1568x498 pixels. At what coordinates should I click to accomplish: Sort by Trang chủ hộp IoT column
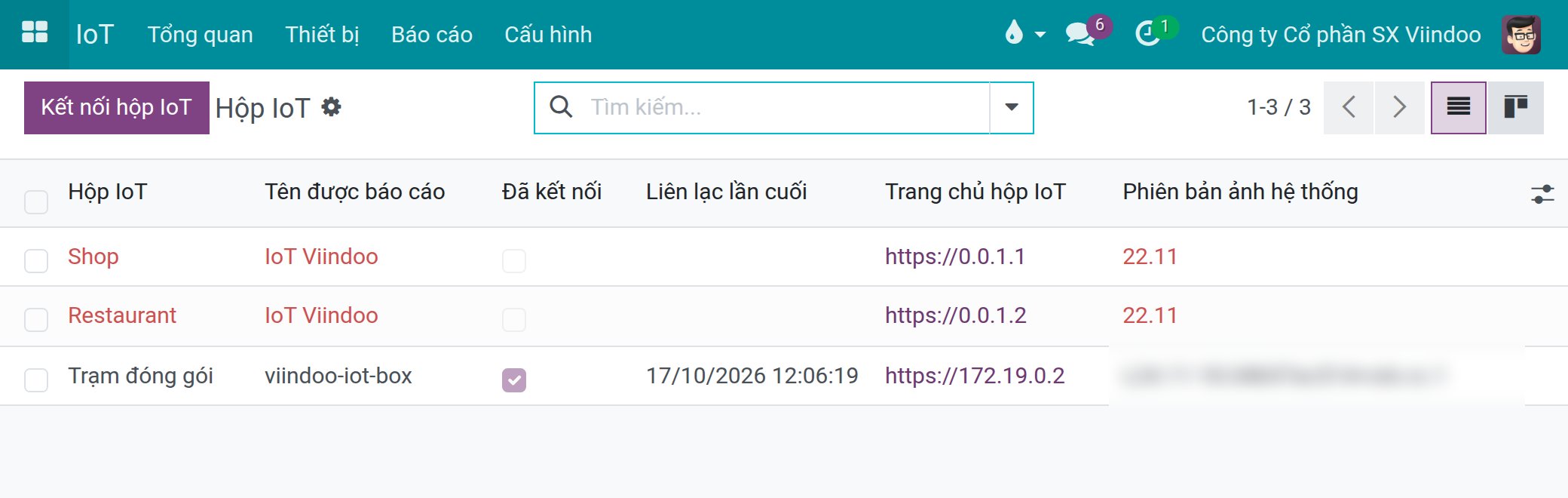[x=975, y=192]
